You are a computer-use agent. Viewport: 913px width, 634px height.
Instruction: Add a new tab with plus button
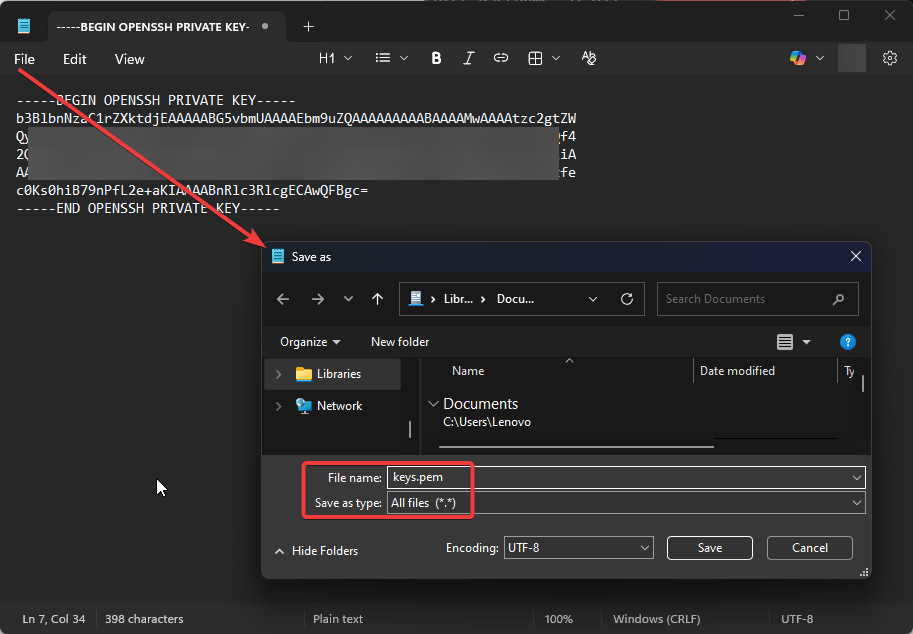[x=308, y=27]
